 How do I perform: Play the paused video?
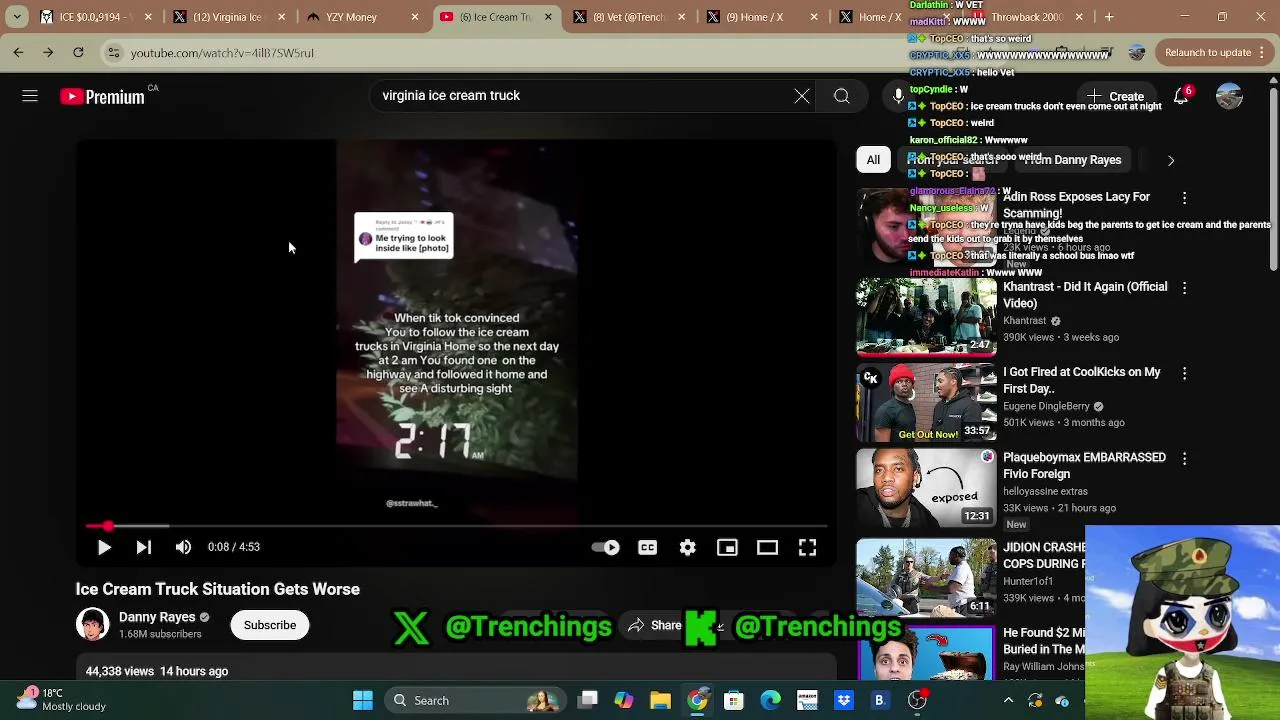point(104,547)
